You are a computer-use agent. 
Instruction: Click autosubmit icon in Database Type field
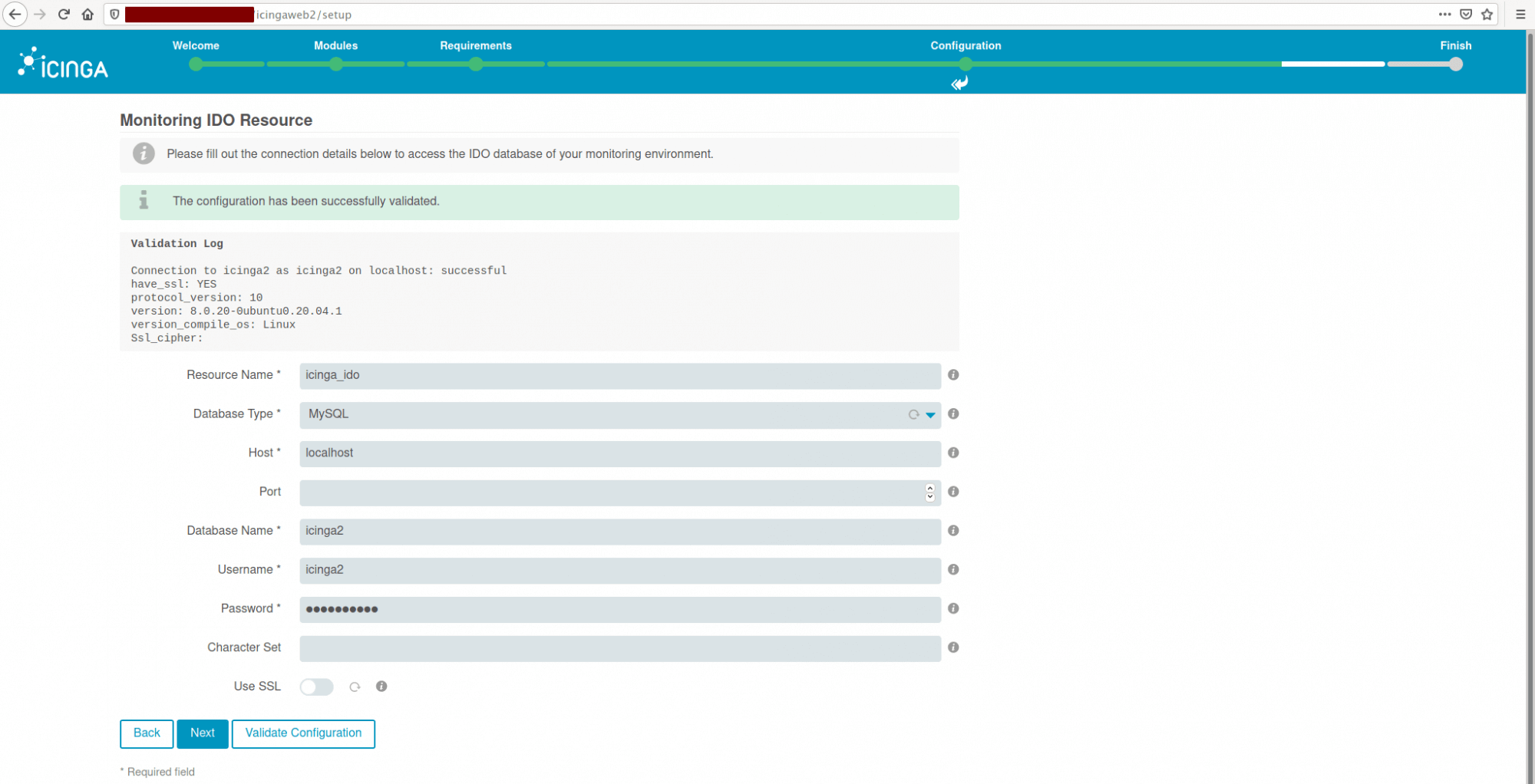(x=913, y=415)
